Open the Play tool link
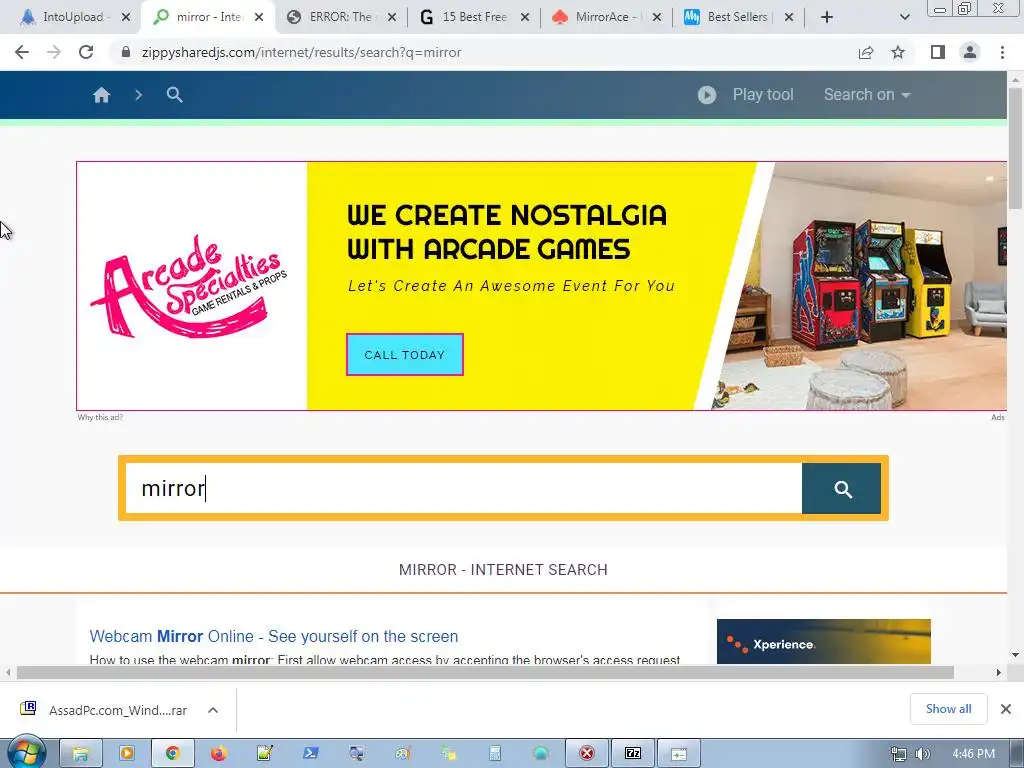 (x=763, y=95)
